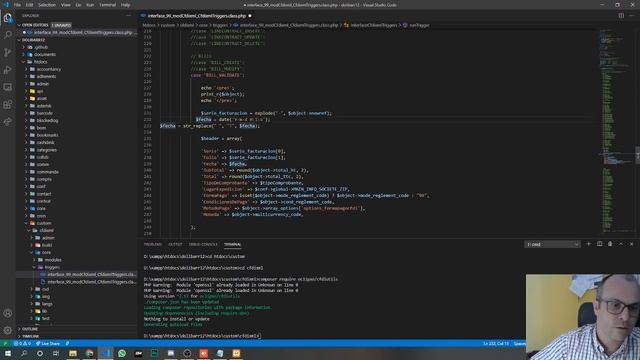640x360 pixels.
Task: Click the terminal command prompt line
Action: point(203,336)
